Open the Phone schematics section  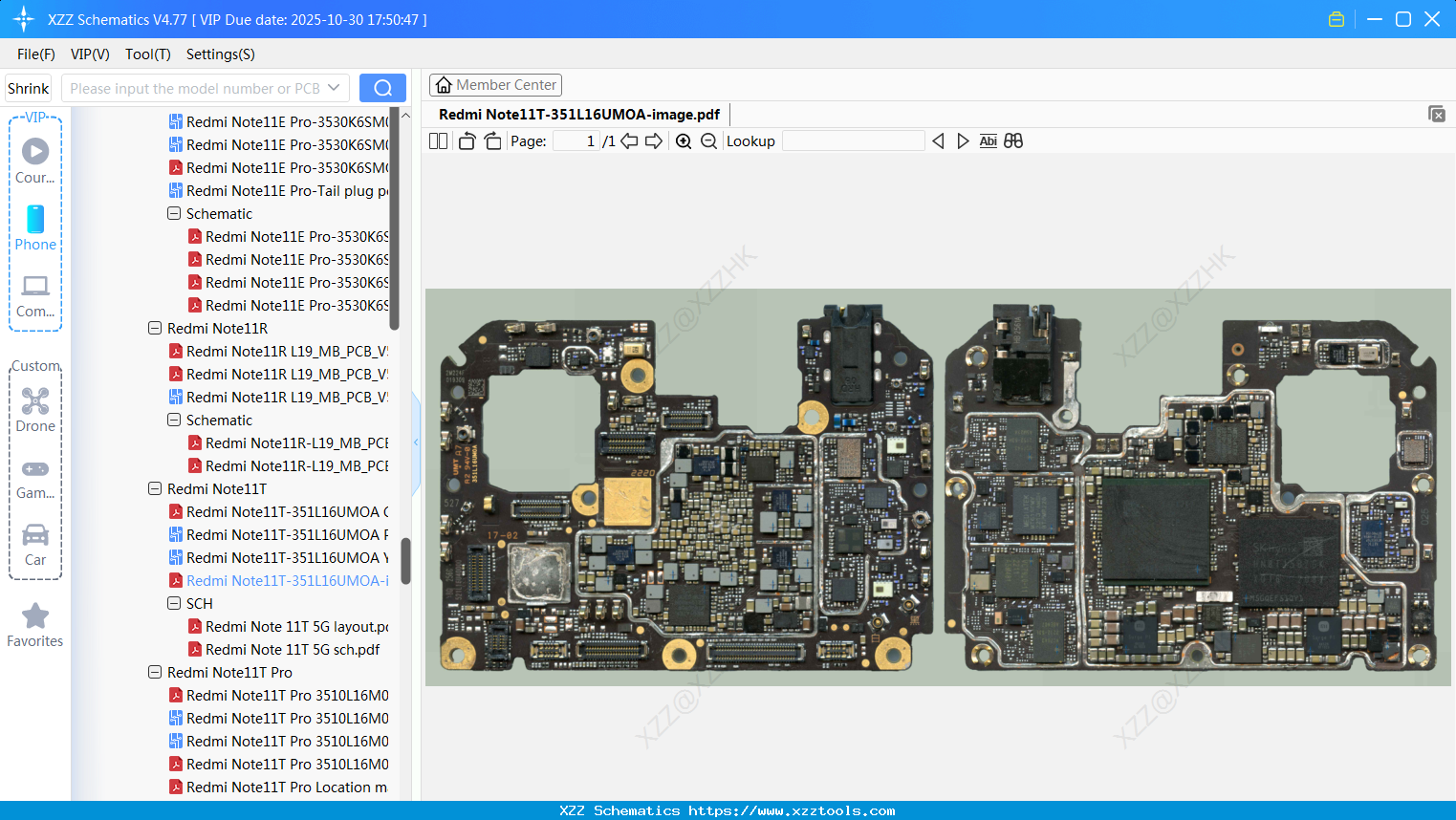[x=35, y=229]
